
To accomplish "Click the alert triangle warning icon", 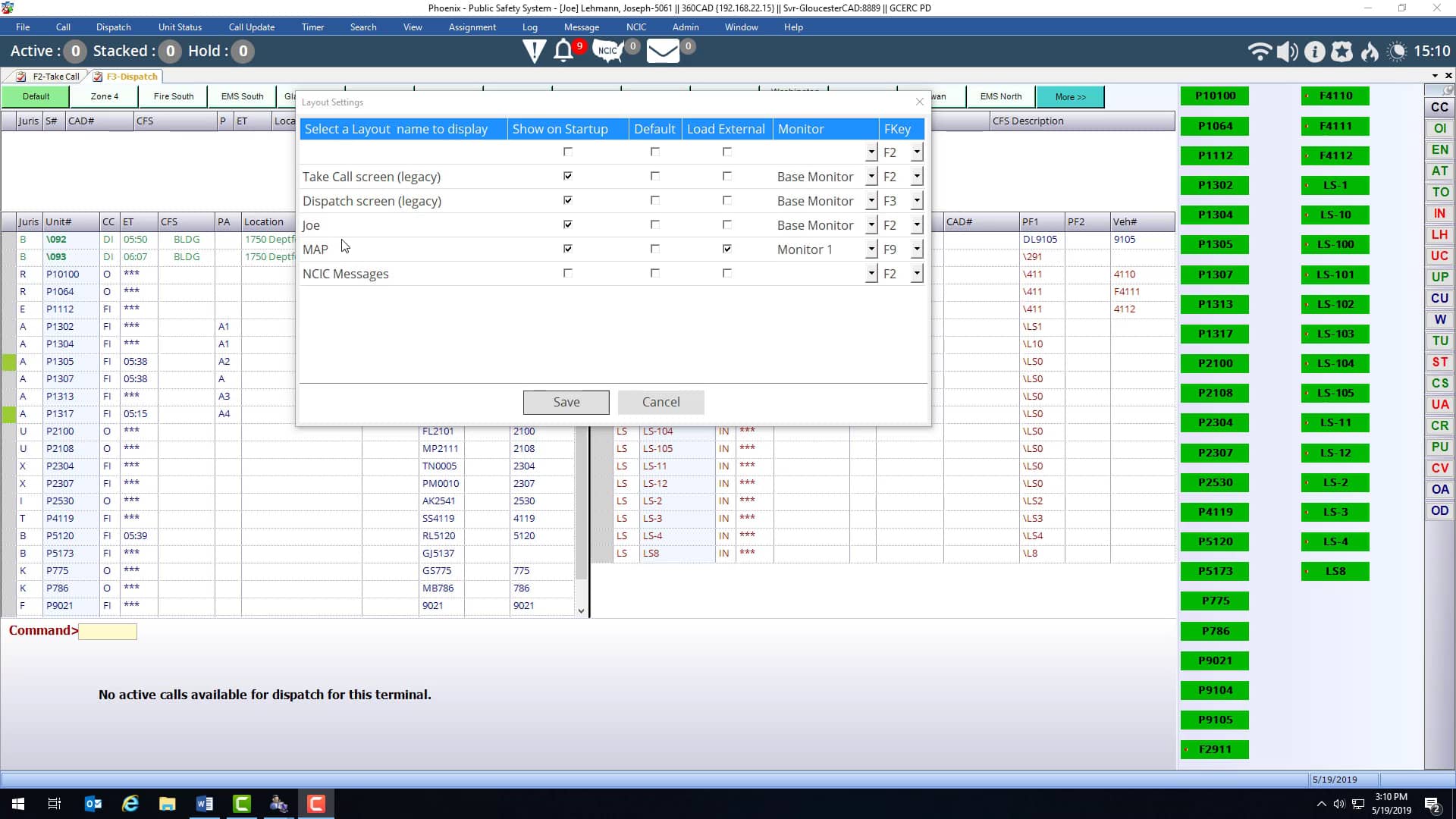I will tap(535, 51).
